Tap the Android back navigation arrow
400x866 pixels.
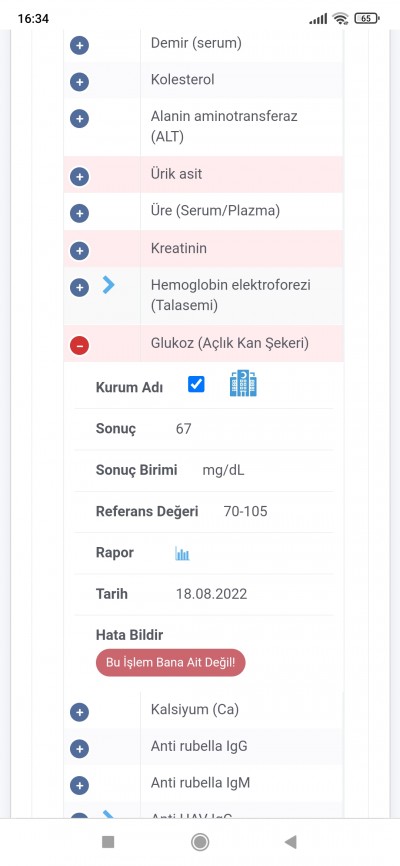[x=291, y=842]
